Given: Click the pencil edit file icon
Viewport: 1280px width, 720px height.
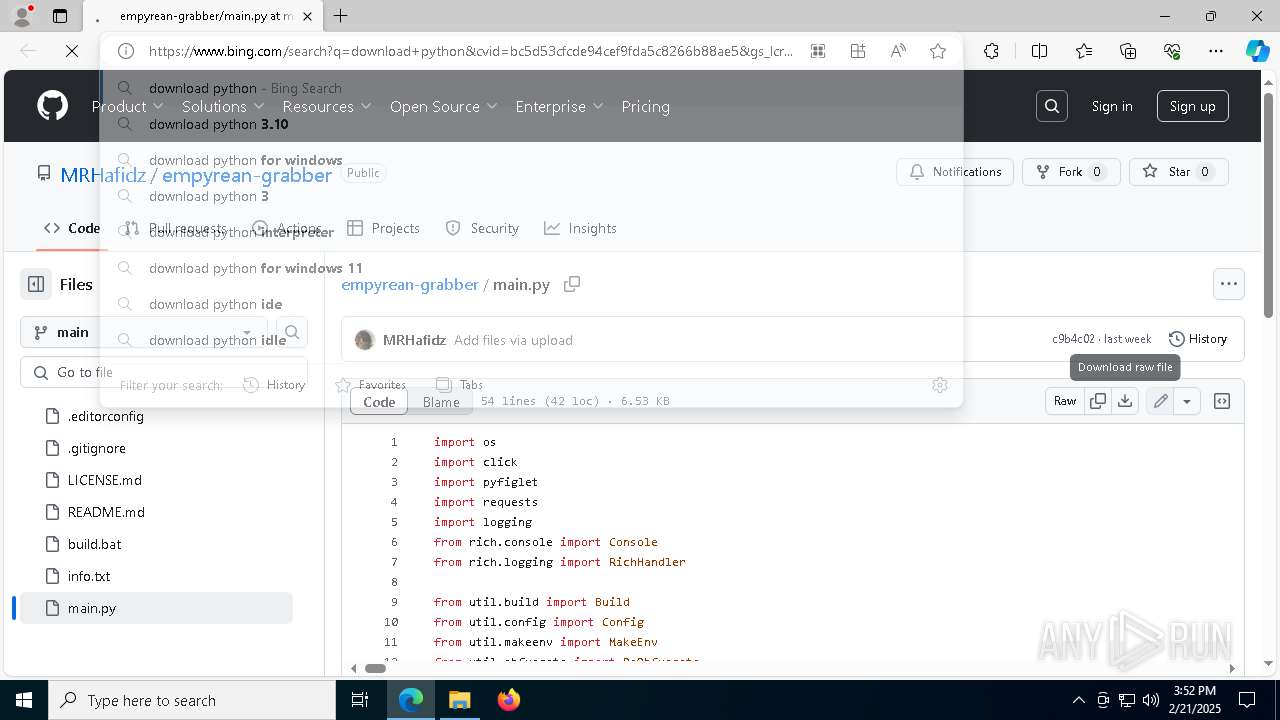Looking at the screenshot, I should point(1160,401).
